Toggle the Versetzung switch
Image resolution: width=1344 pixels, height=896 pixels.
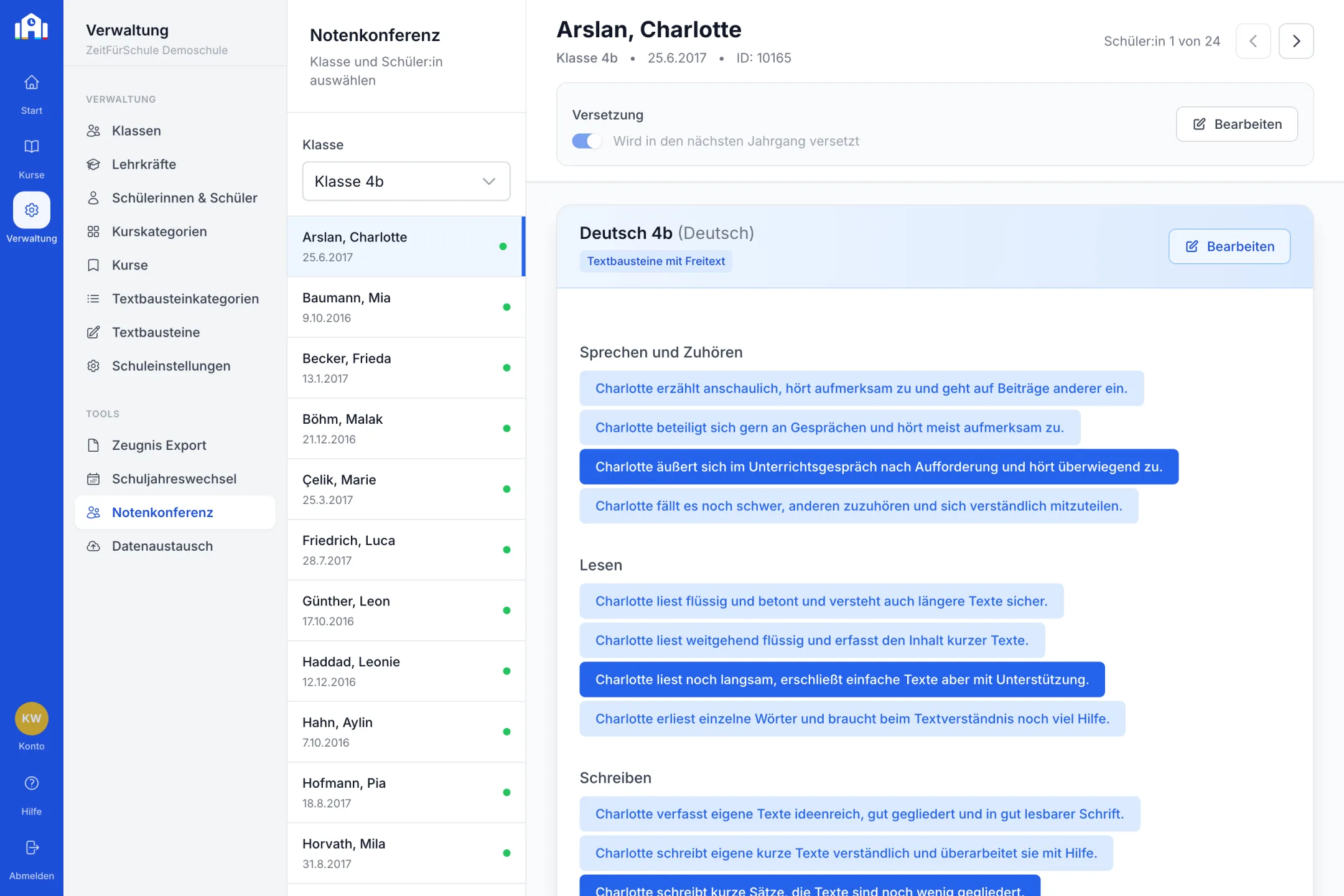click(x=587, y=141)
